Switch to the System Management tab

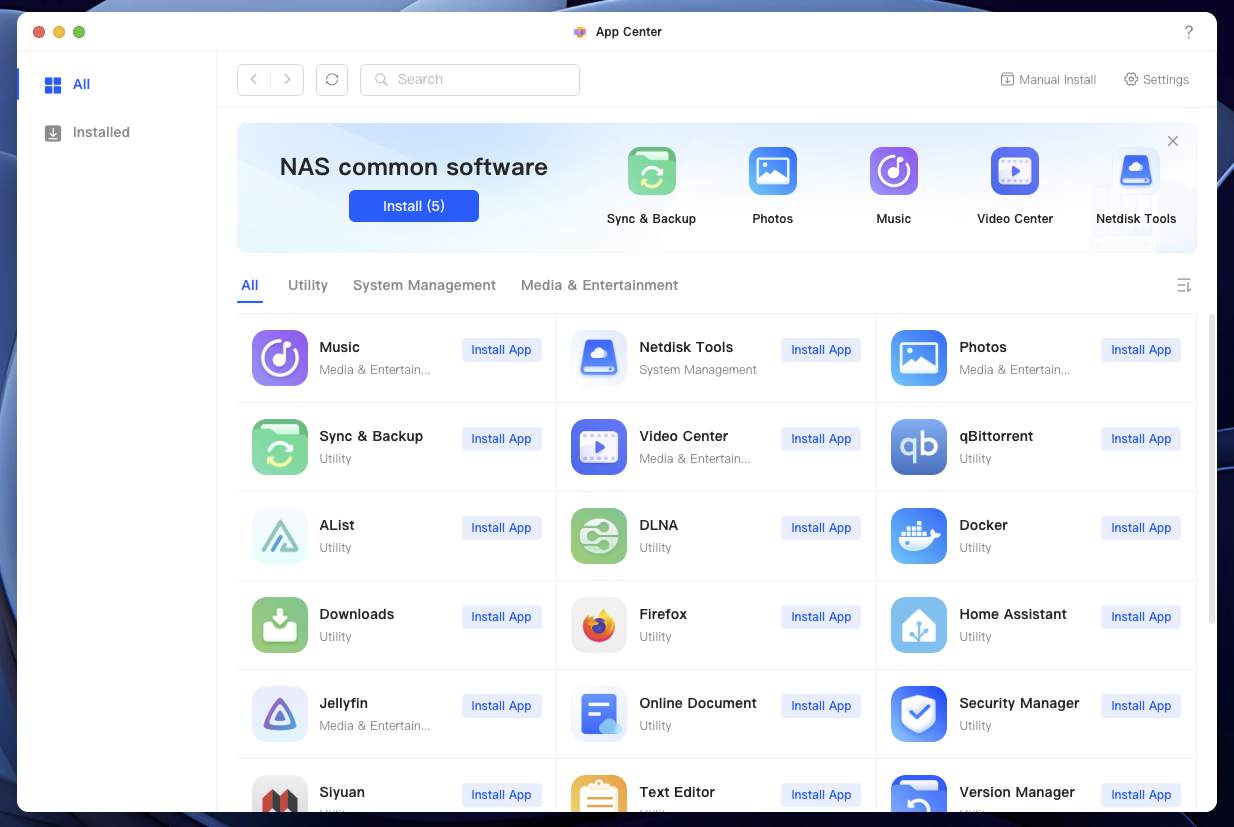pyautogui.click(x=424, y=285)
